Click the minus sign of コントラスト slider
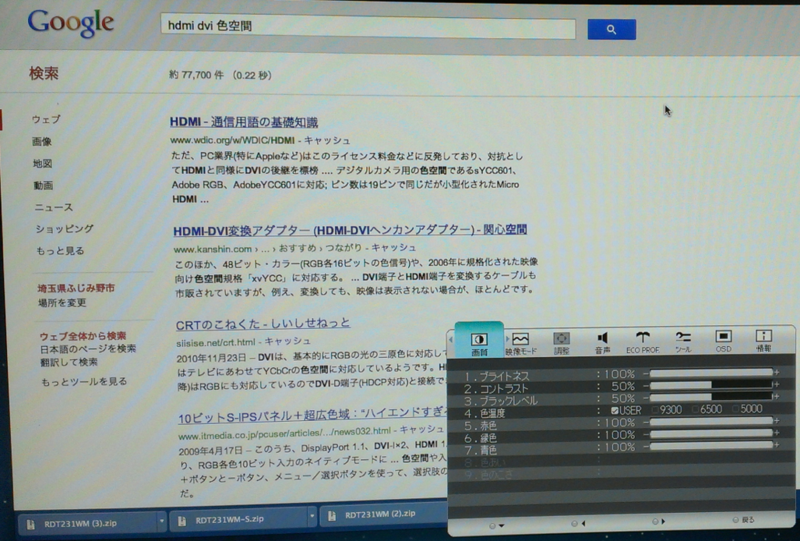Viewport: 800px width, 541px height. (646, 386)
